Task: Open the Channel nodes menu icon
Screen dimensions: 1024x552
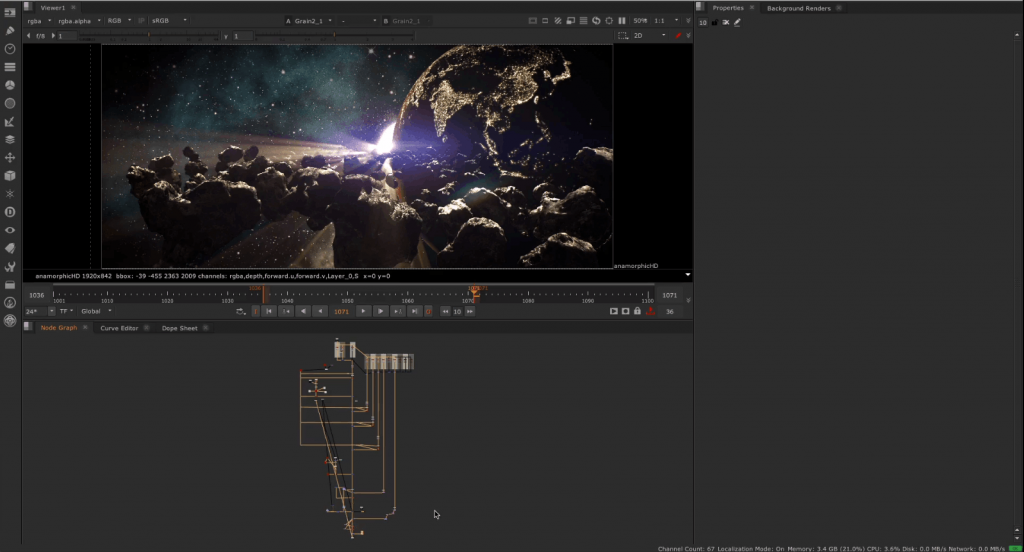Action: (x=10, y=66)
